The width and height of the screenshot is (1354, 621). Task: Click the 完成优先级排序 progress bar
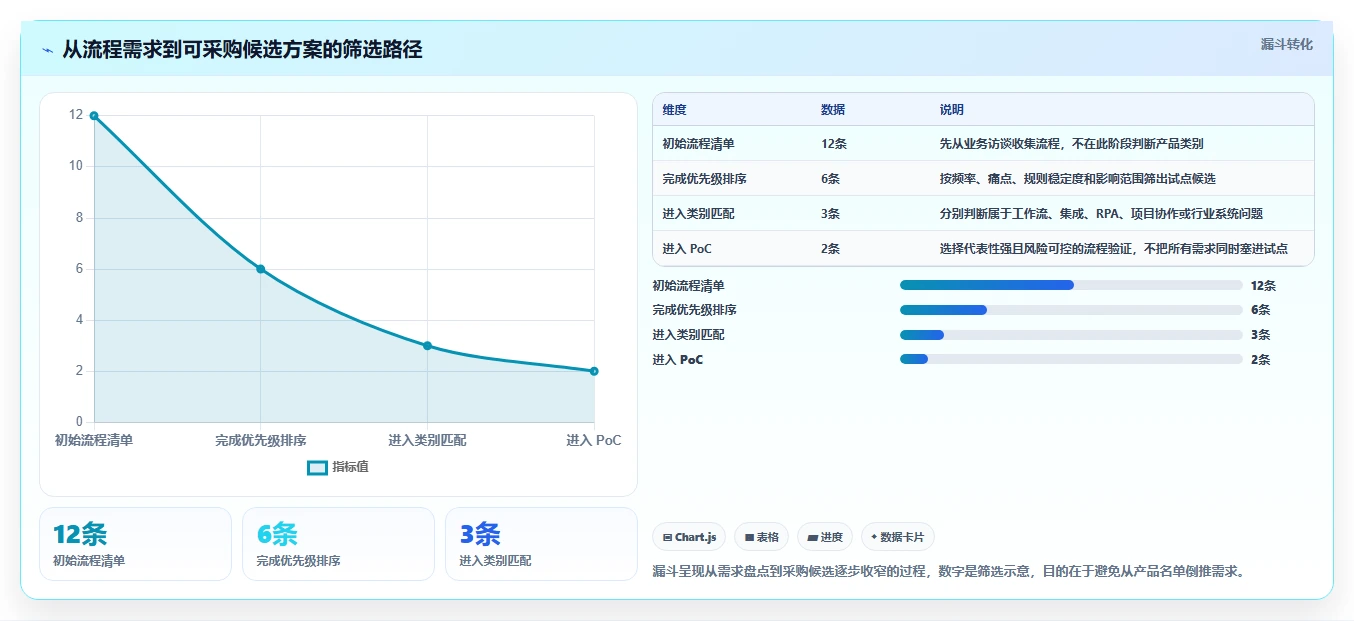(x=1071, y=310)
